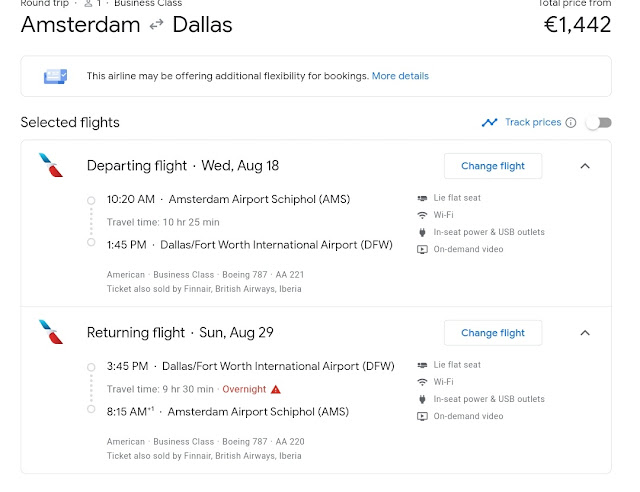This screenshot has width=640, height=492.
Task: Collapse the returning flight details
Action: (x=586, y=333)
